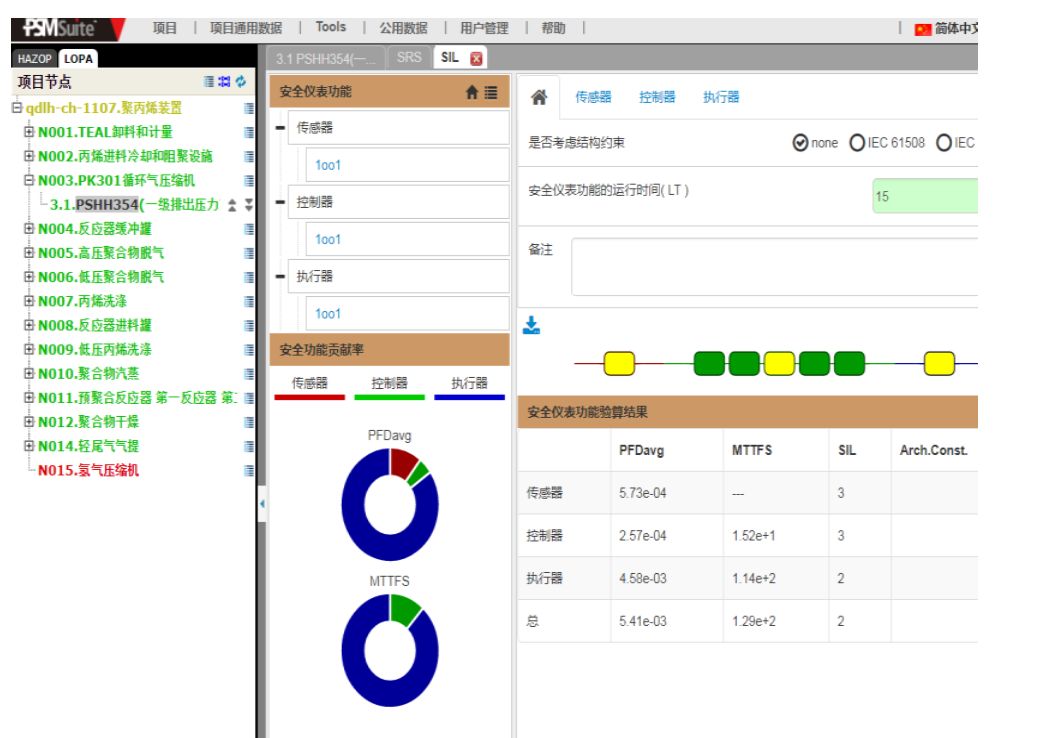Click the blue download icon above diagram
Viewport: 1055px width, 738px height.
pyautogui.click(x=532, y=325)
